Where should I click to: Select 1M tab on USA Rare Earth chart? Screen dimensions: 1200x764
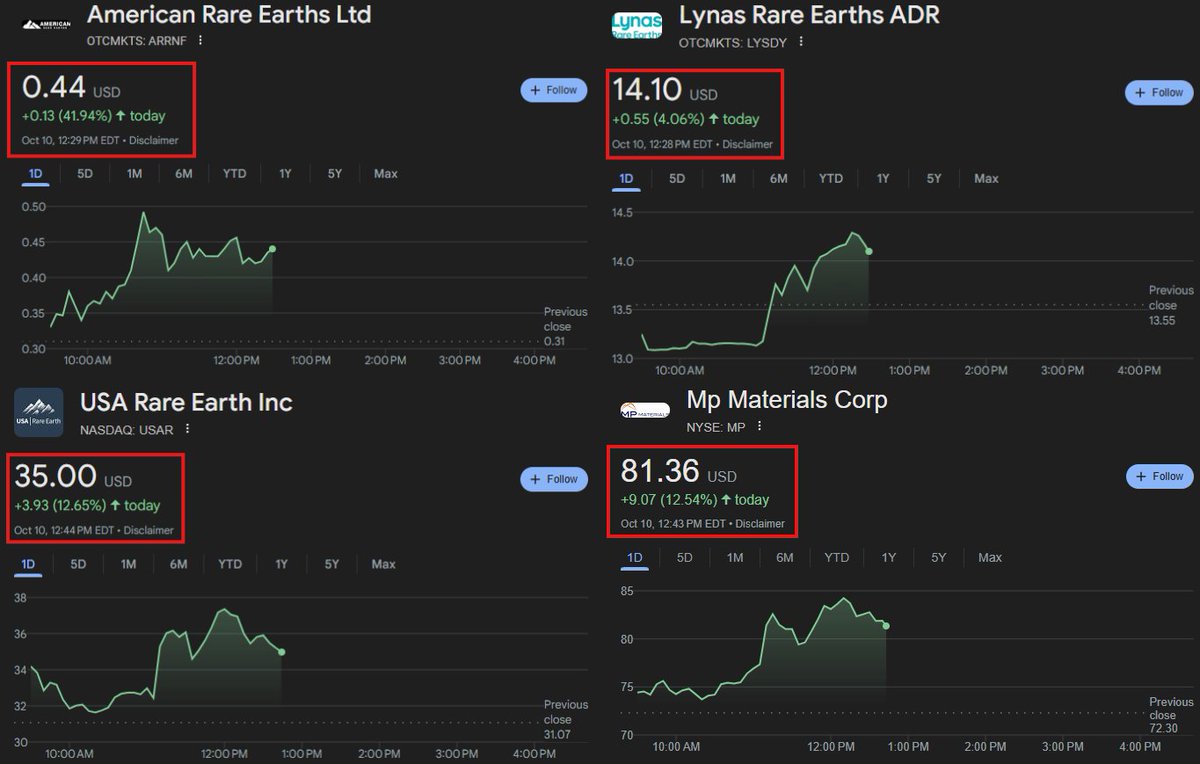click(128, 565)
